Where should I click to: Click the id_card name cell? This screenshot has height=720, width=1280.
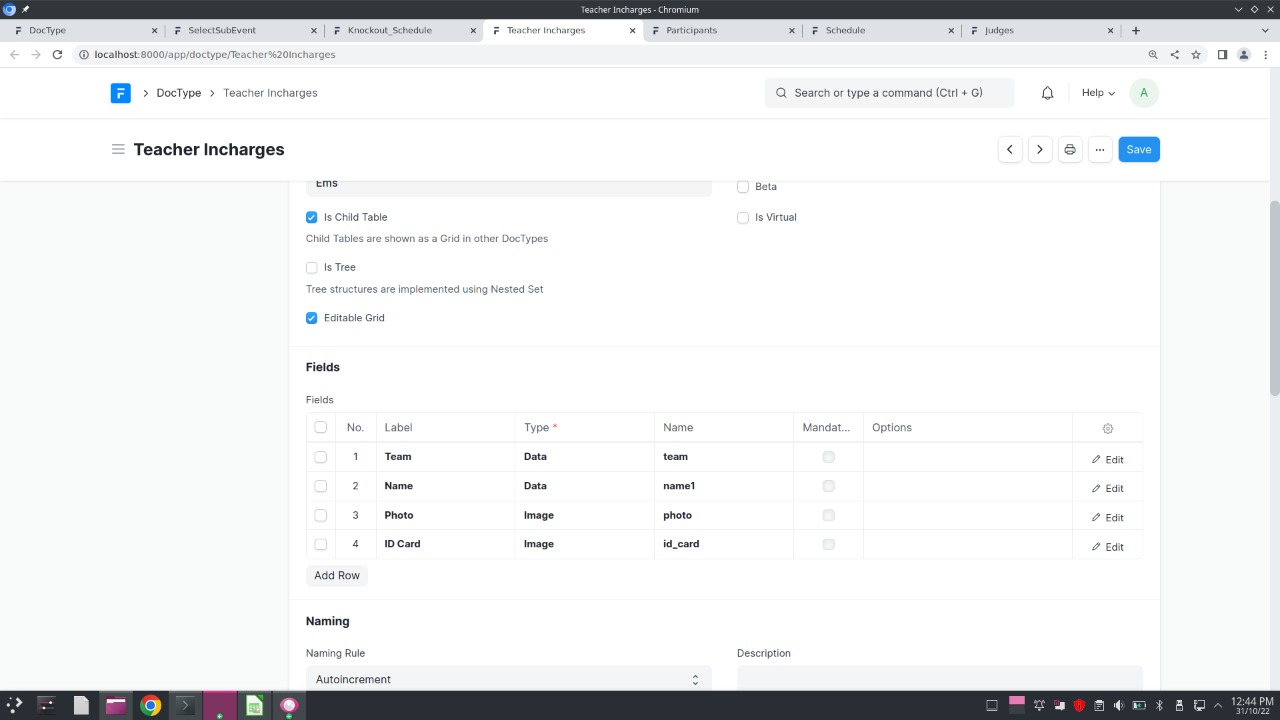724,544
